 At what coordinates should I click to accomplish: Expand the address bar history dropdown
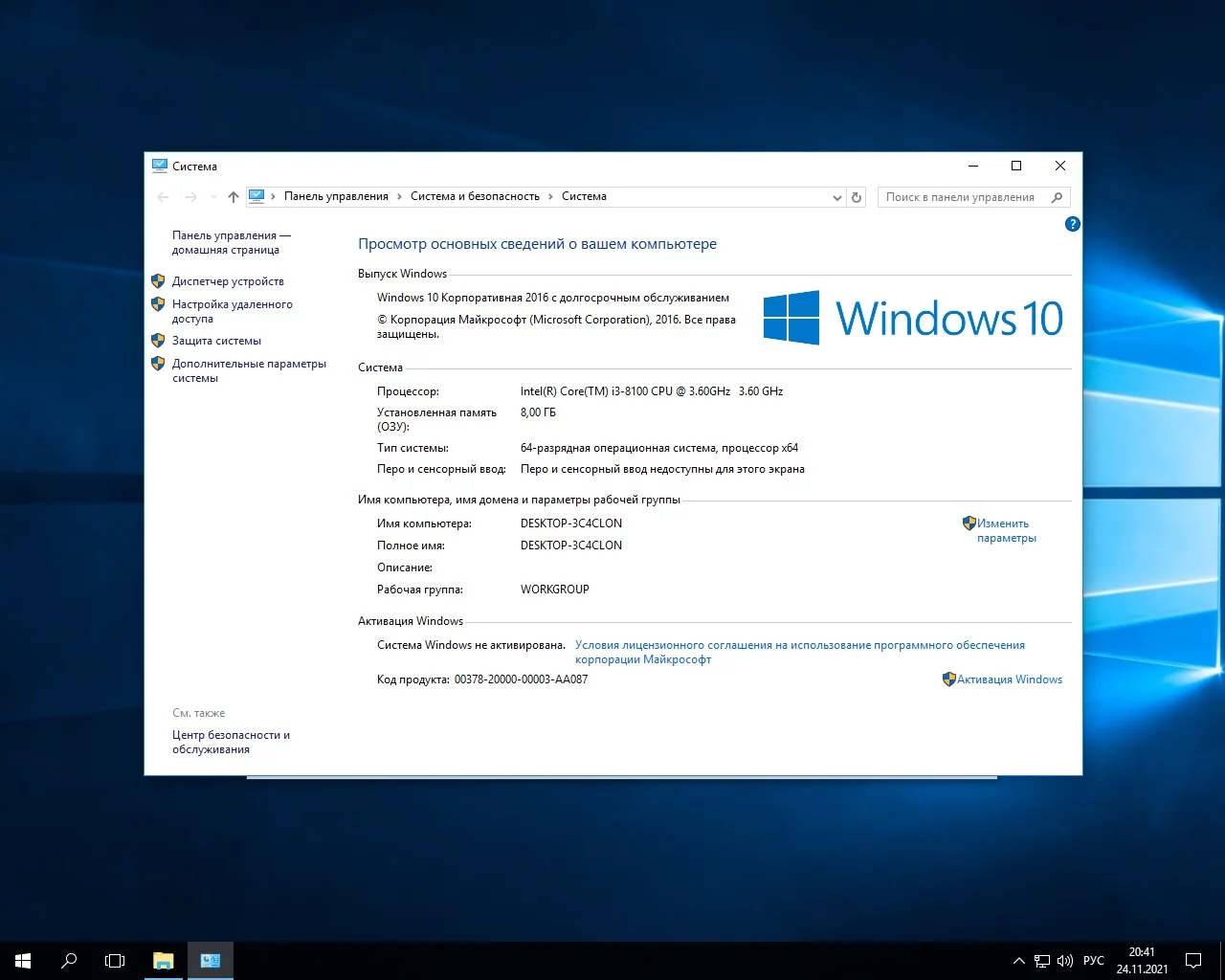836,197
